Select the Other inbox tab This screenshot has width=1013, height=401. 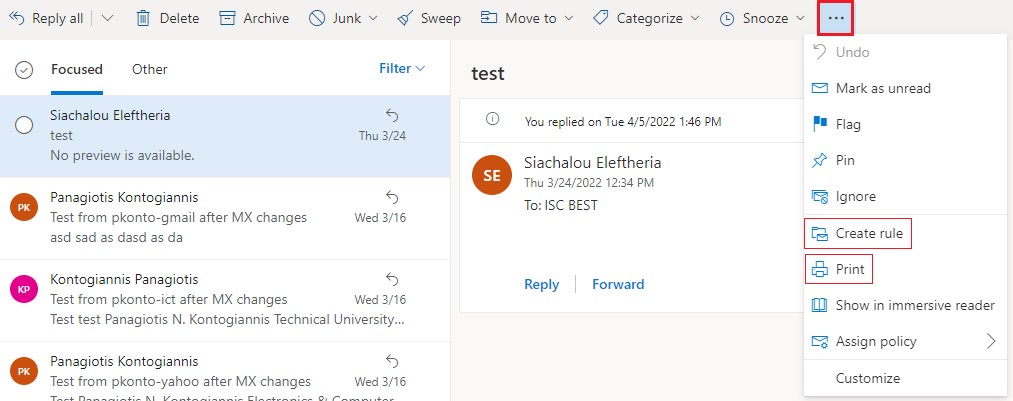(150, 69)
